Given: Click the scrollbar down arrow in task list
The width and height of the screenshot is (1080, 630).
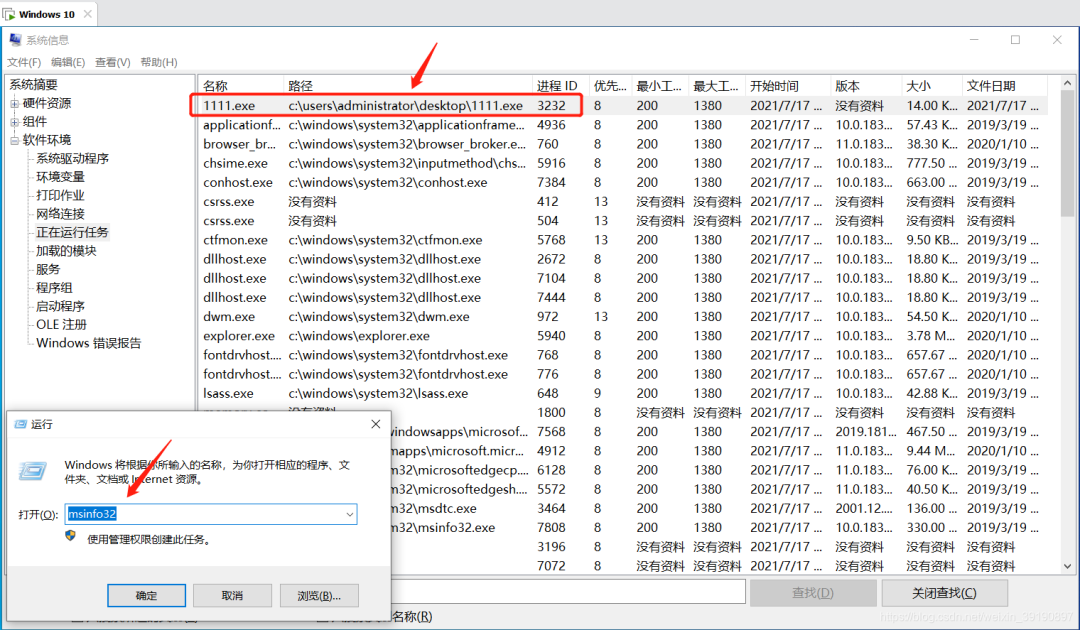Looking at the screenshot, I should 1068,566.
